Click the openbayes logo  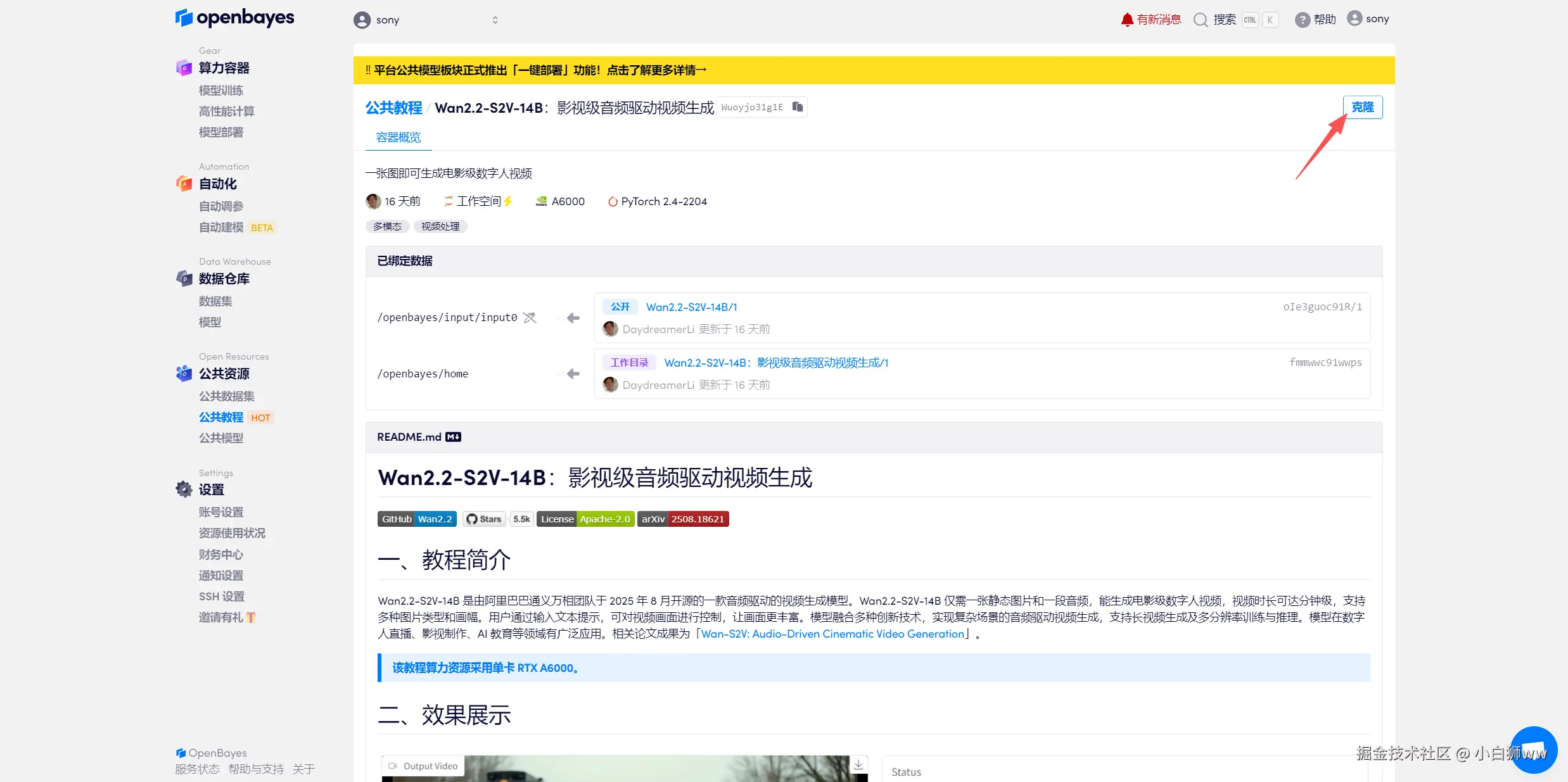[x=235, y=18]
